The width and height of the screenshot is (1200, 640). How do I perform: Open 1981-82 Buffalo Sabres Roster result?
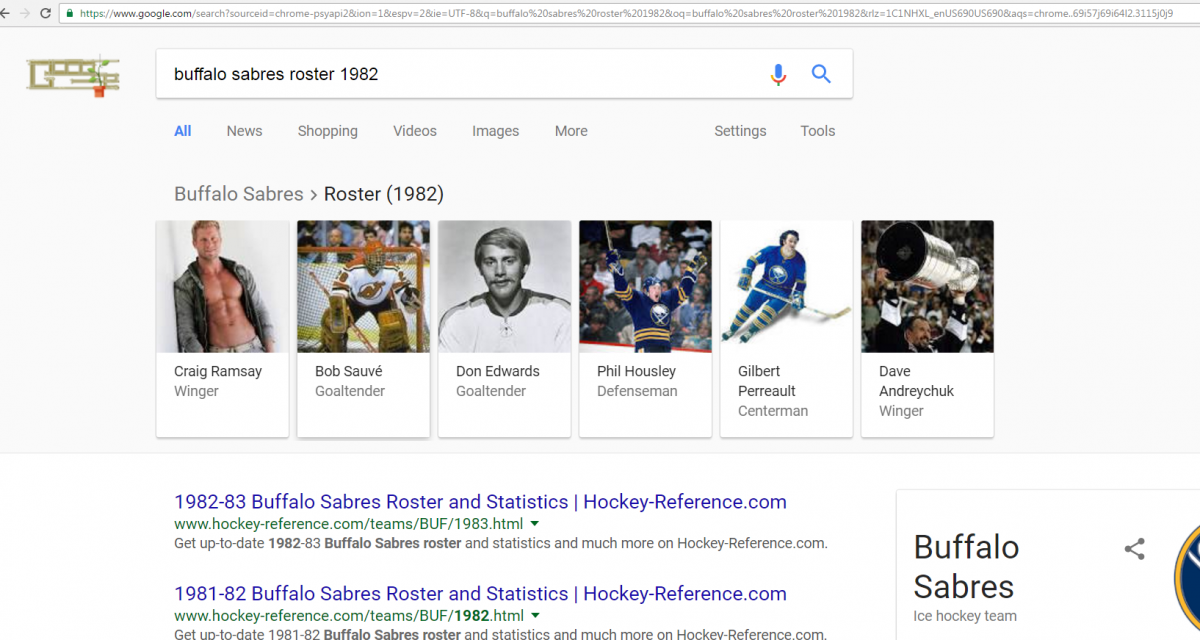(480, 594)
